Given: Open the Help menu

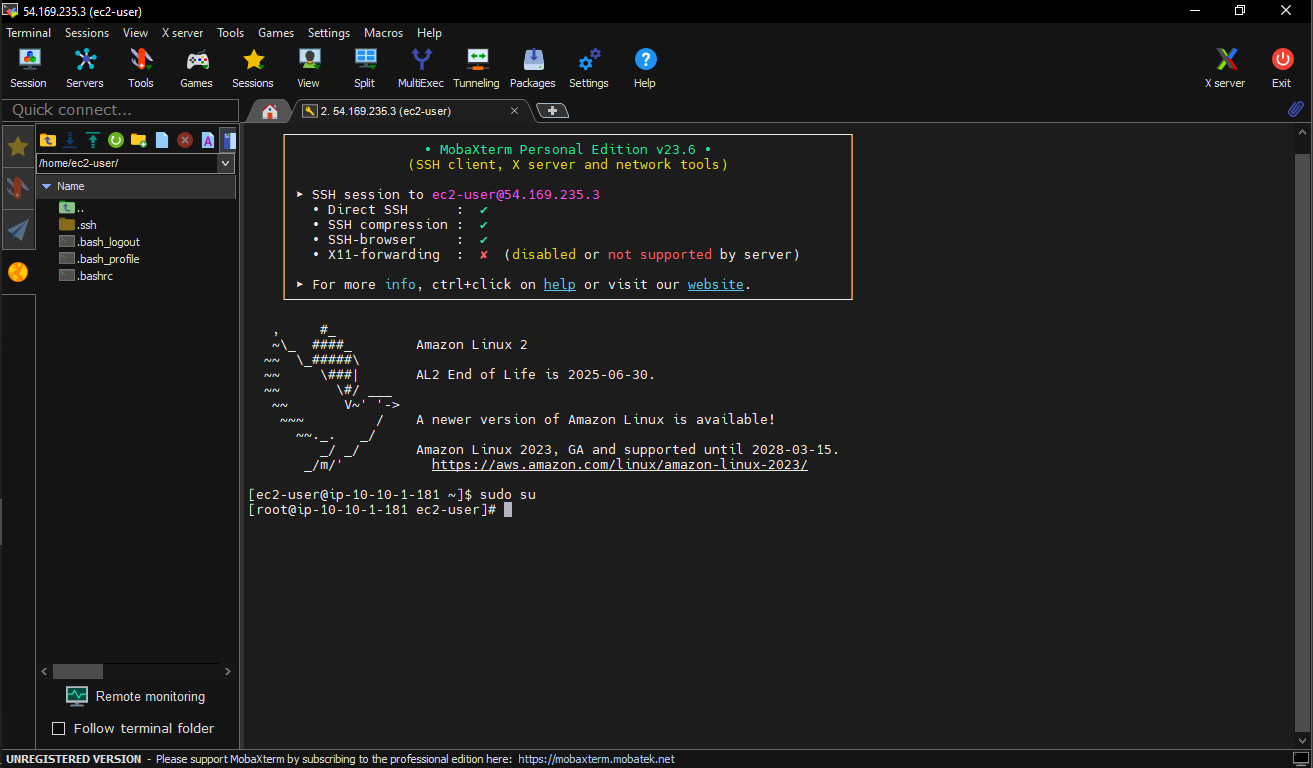Looking at the screenshot, I should pos(429,33).
